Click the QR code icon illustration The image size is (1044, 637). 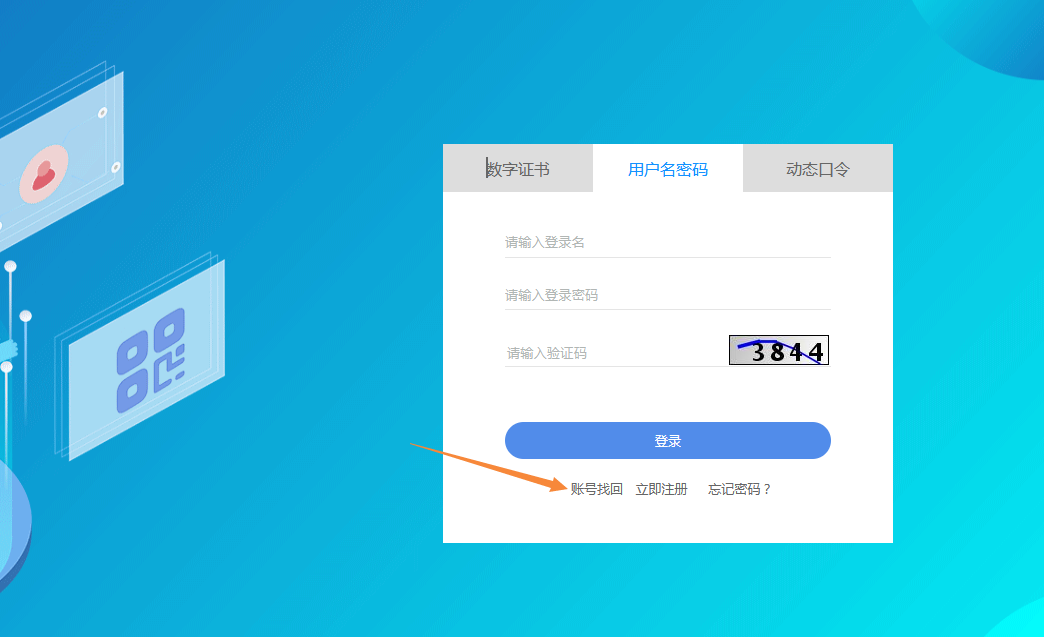coord(151,360)
